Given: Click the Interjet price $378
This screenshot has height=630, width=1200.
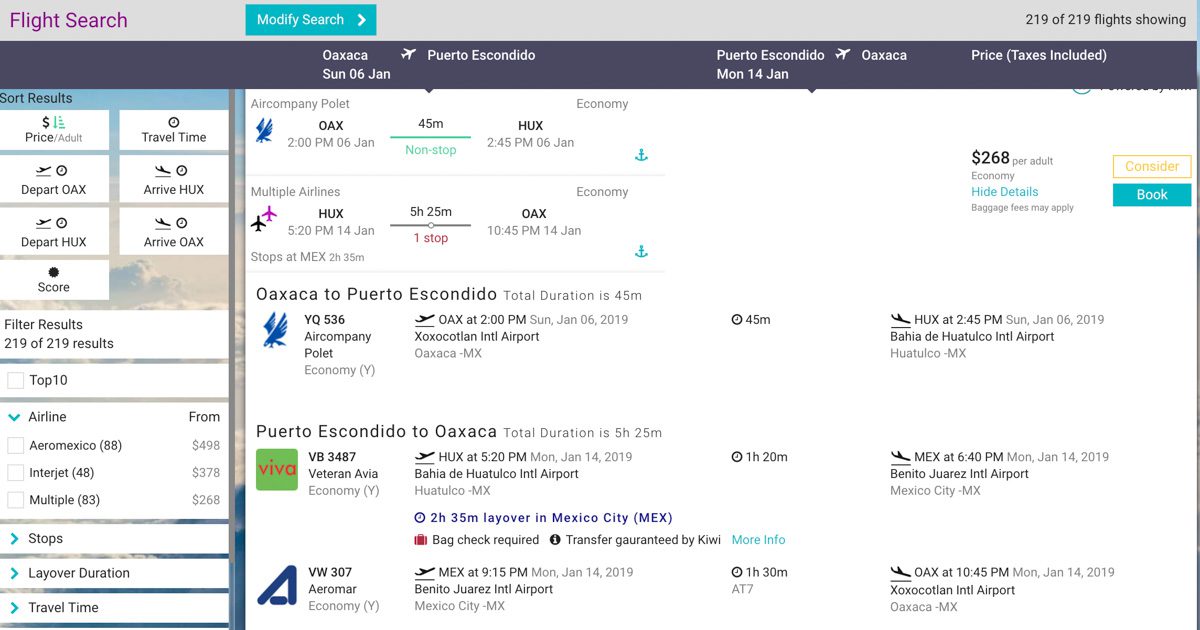Looking at the screenshot, I should (206, 473).
